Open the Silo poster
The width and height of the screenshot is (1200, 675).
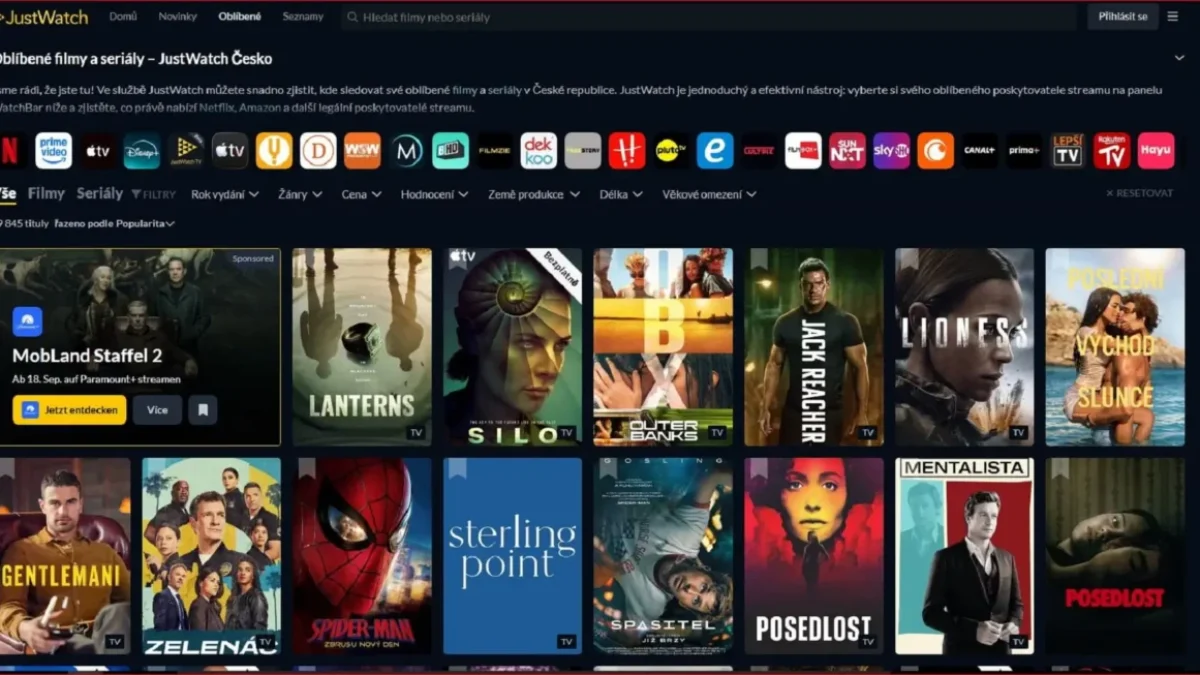click(x=512, y=347)
